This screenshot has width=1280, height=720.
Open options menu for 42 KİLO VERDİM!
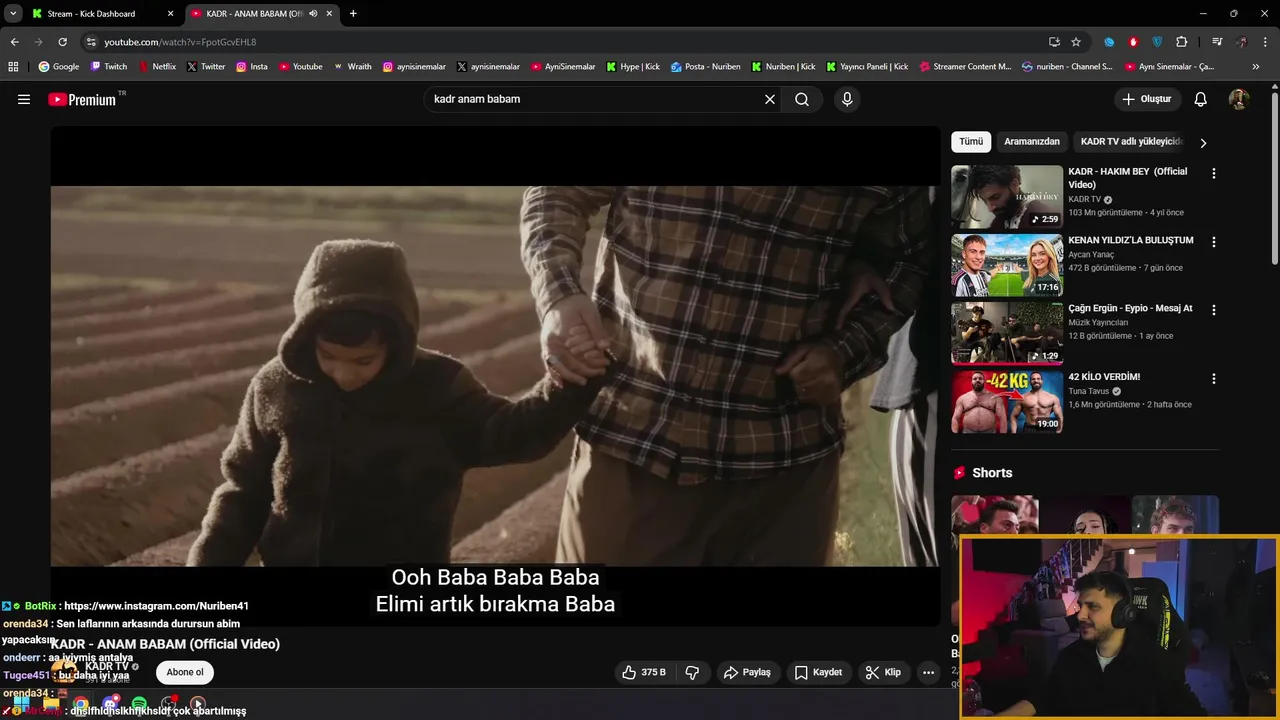(x=1214, y=379)
